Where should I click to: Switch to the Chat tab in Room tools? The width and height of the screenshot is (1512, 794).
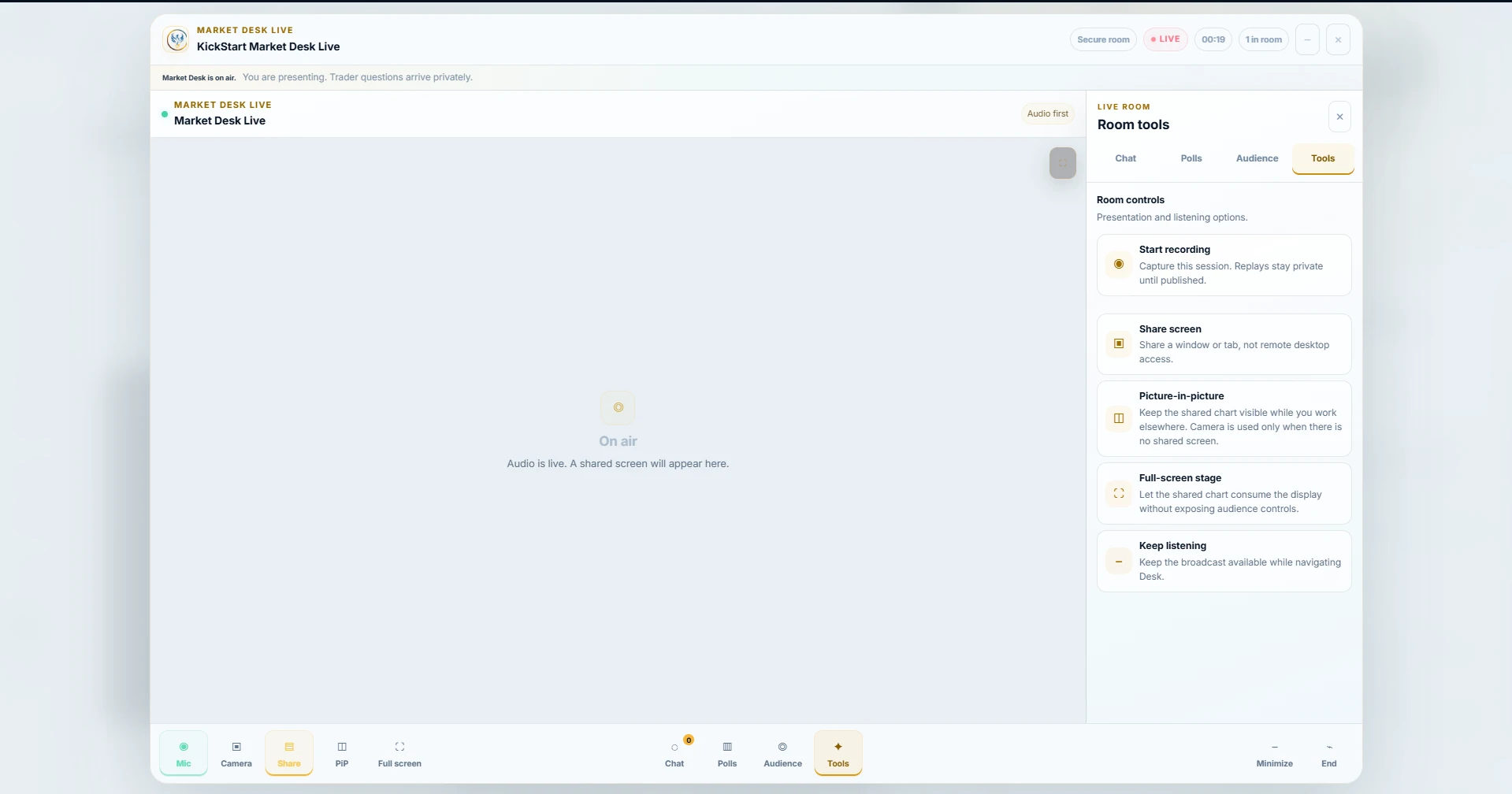click(1126, 158)
